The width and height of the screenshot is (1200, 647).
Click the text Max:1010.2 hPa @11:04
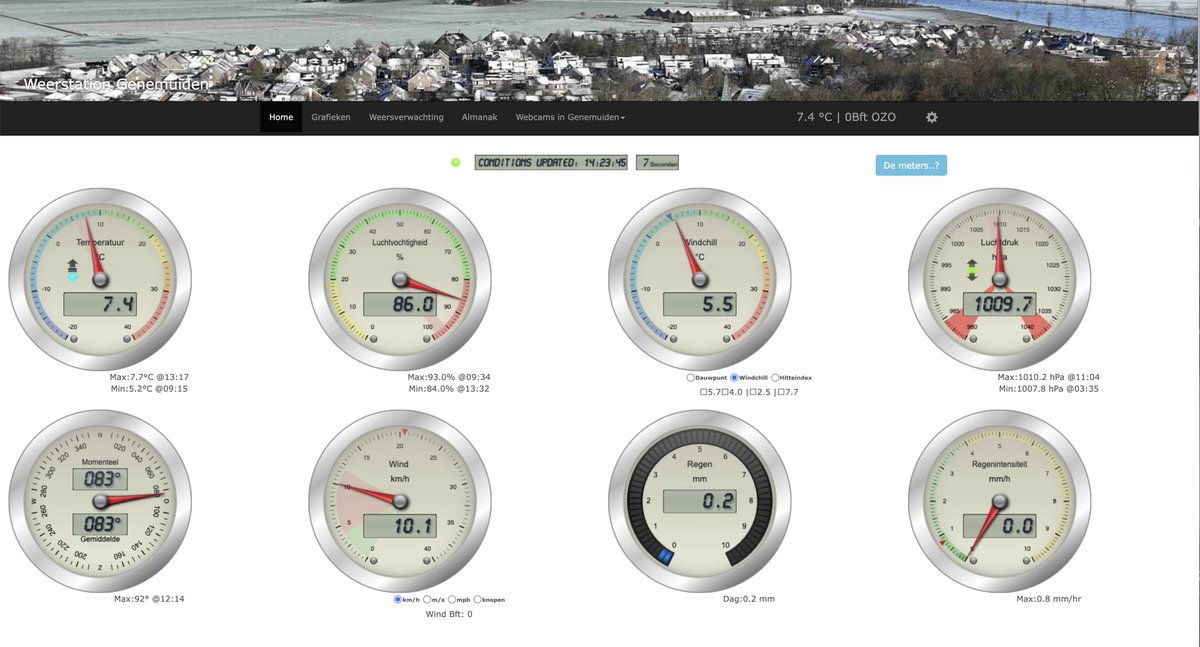coord(1048,377)
